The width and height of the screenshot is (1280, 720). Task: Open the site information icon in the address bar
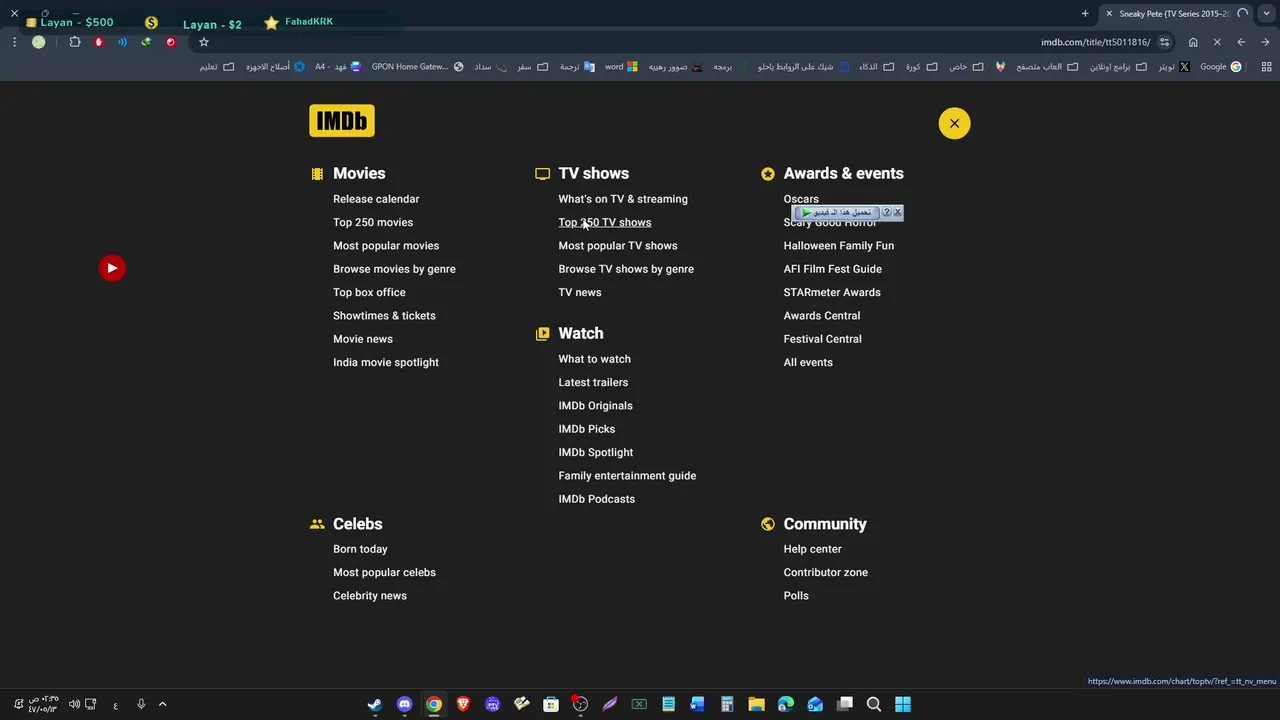pyautogui.click(x=1165, y=42)
